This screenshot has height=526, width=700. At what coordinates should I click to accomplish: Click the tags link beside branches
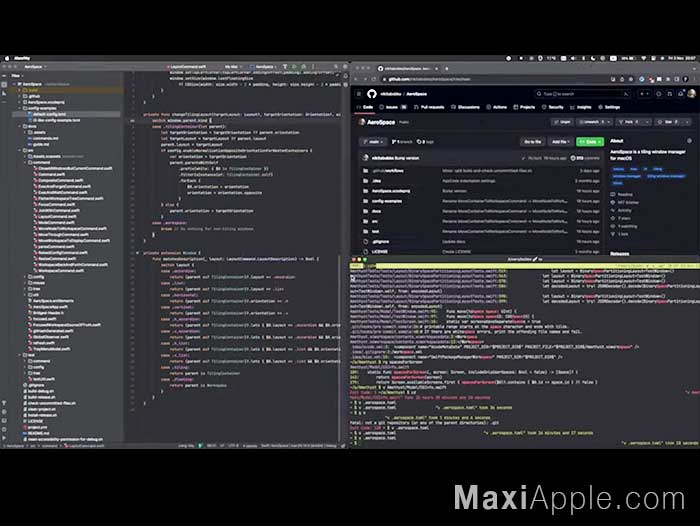[x=425, y=142]
